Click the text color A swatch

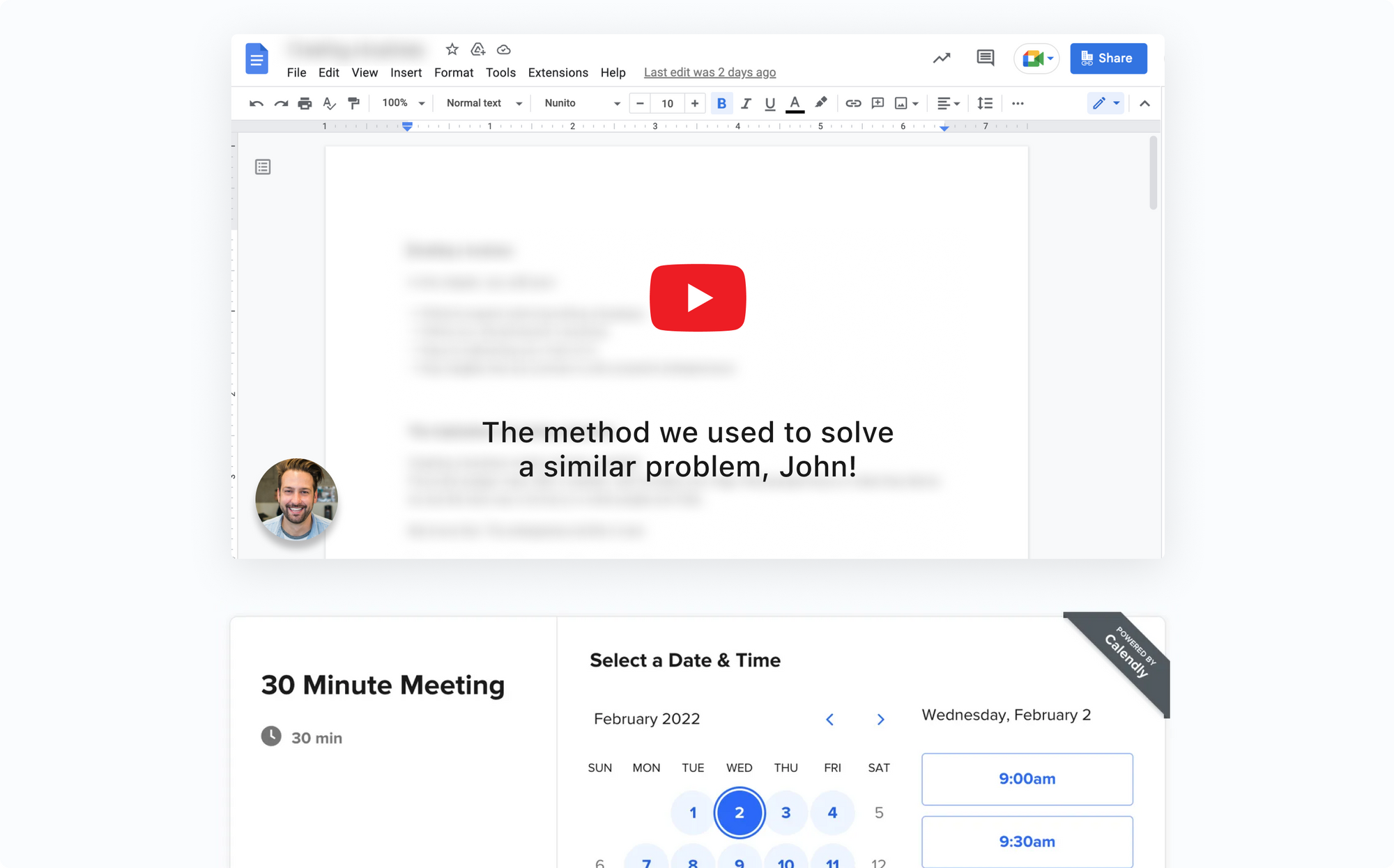point(795,104)
